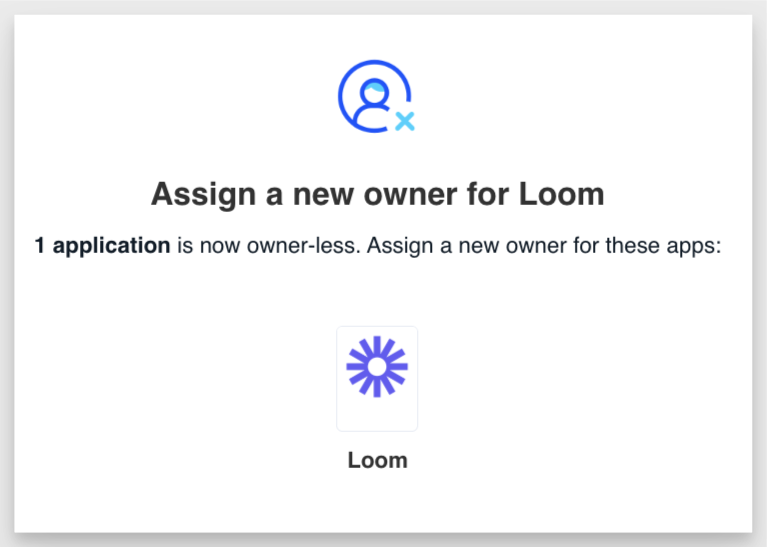The image size is (767, 547).
Task: Click the light blue hair detail on avatar
Action: pos(376,88)
